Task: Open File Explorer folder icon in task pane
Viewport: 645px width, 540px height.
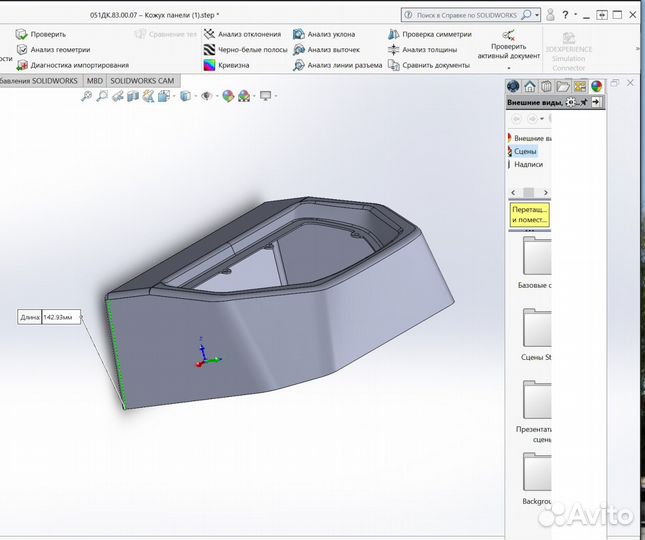Action: 563,87
